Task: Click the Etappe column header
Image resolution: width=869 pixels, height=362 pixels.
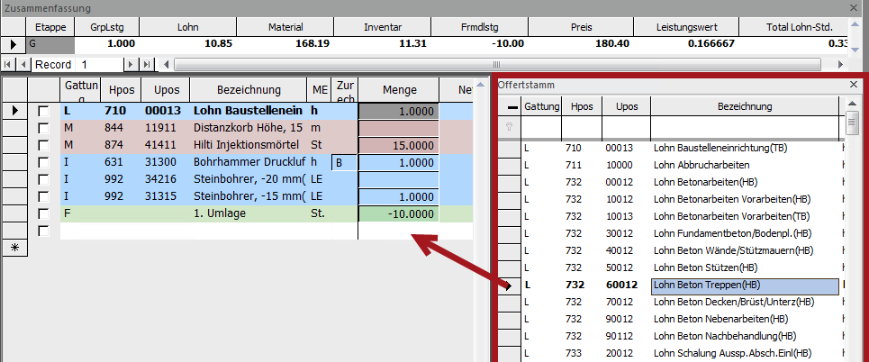Action: pos(50,27)
